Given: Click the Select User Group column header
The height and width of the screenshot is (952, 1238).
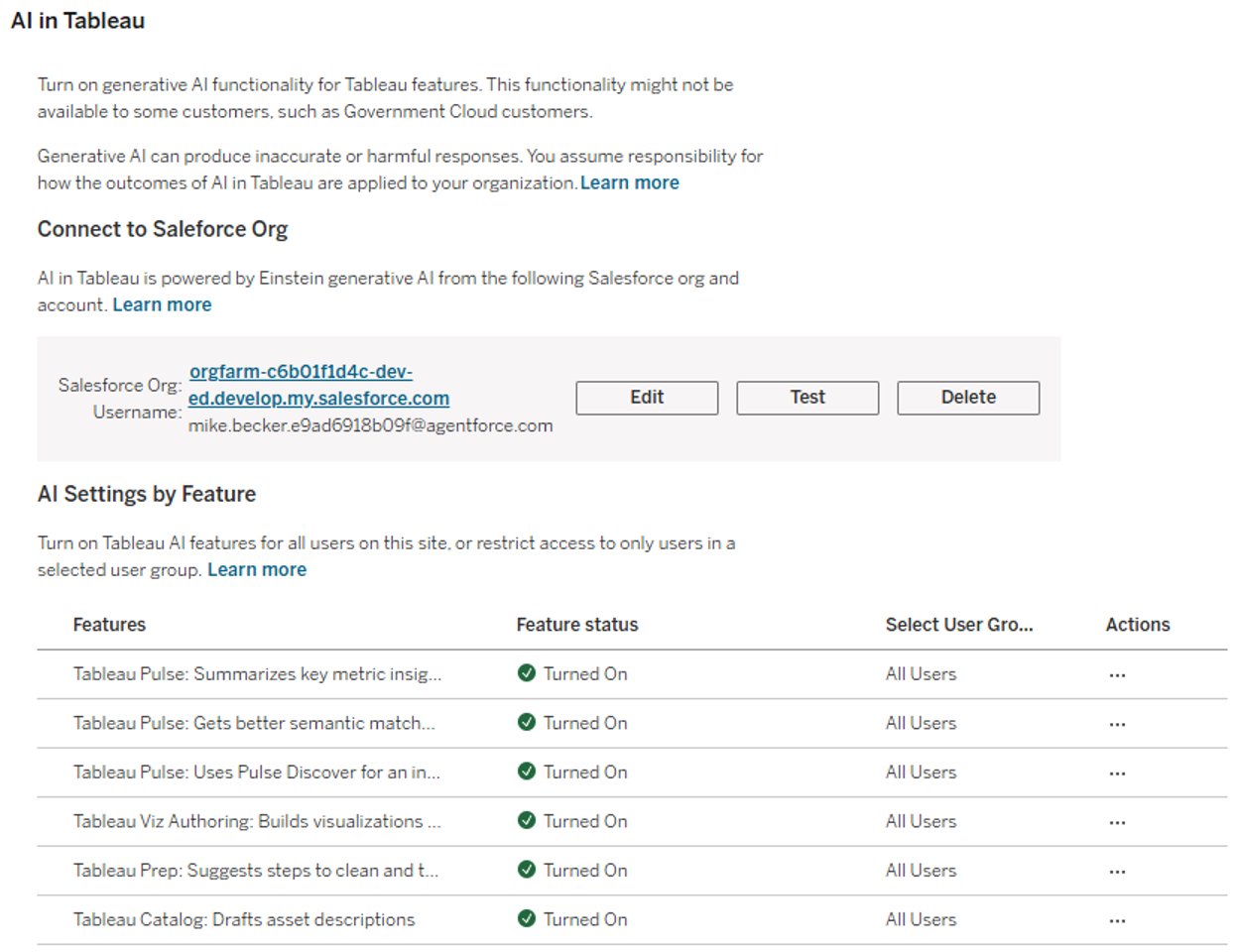Looking at the screenshot, I should pos(959,625).
